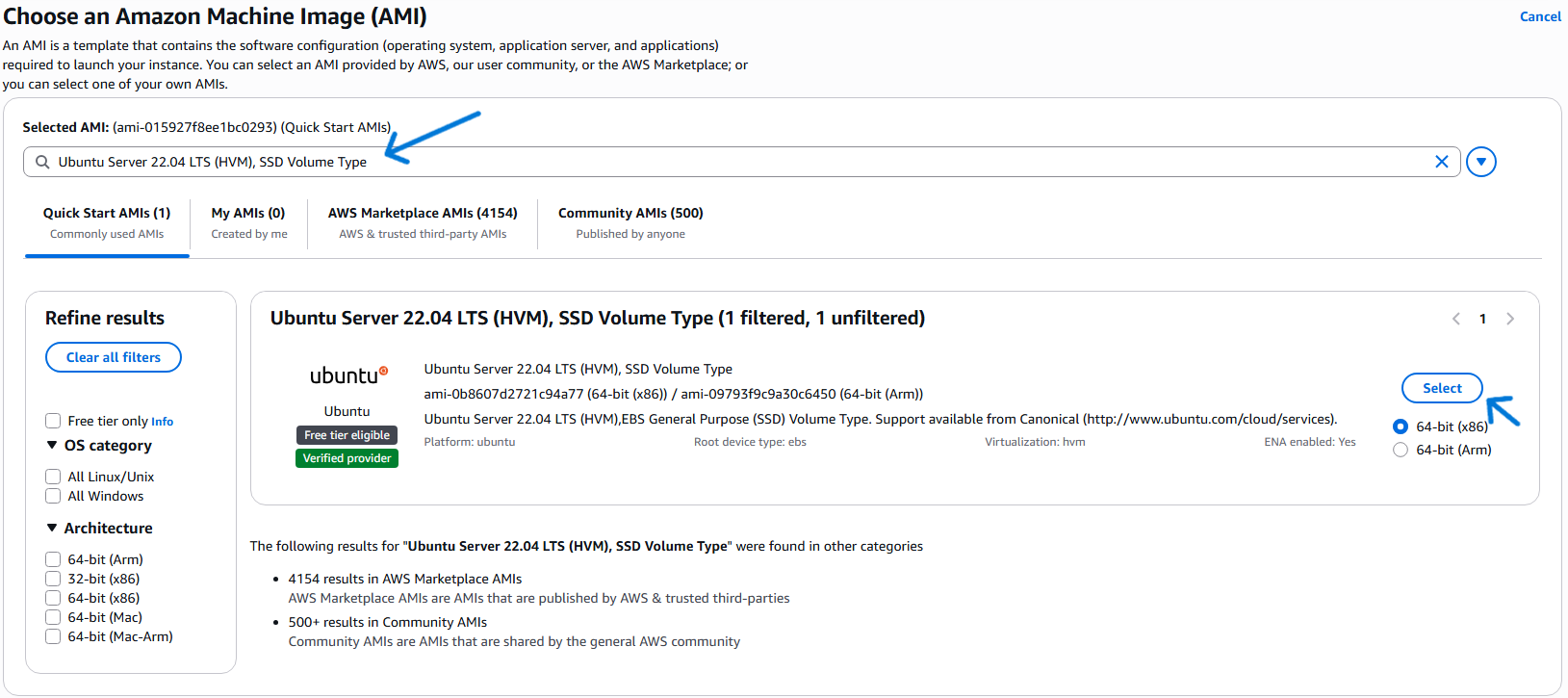This screenshot has width=1568, height=698.
Task: Click the magnifier icon in the AMI search bar
Action: pos(42,162)
